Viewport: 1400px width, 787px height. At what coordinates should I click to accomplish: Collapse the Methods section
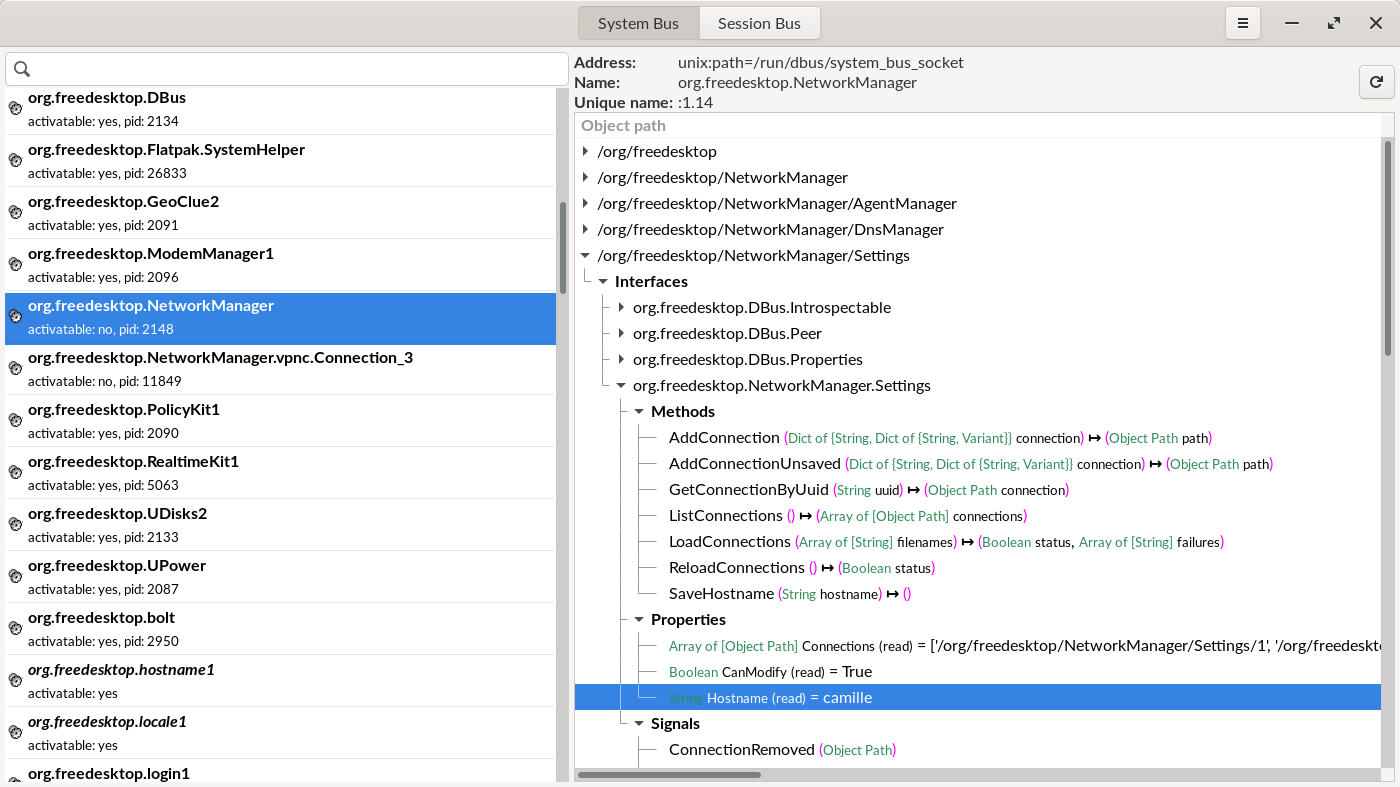click(640, 412)
